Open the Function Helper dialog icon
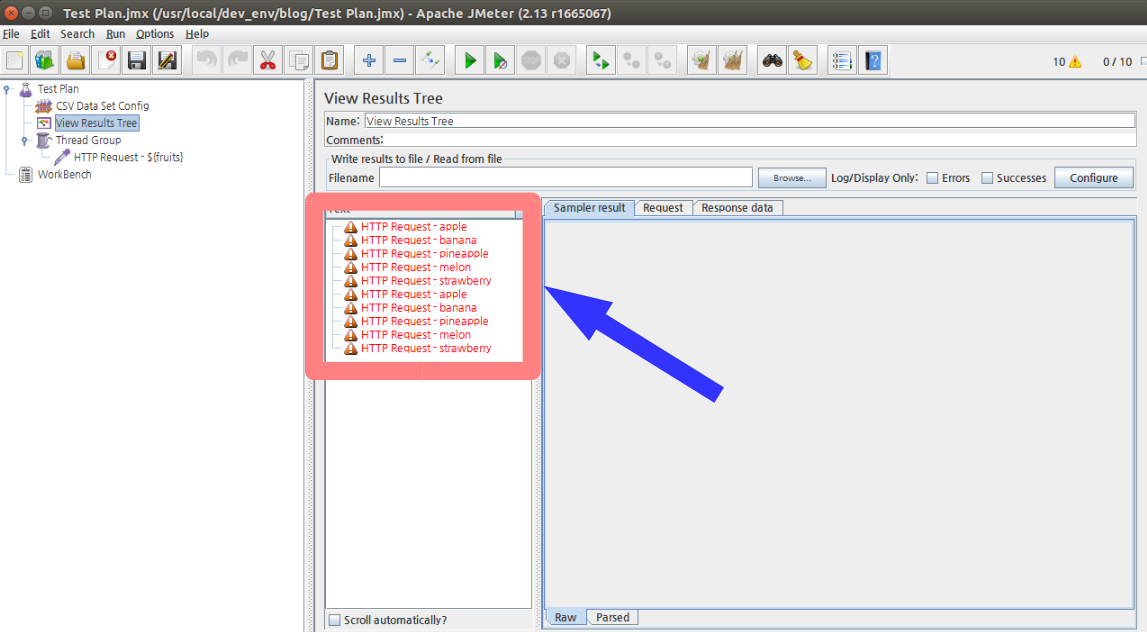The image size is (1147, 632). click(842, 60)
